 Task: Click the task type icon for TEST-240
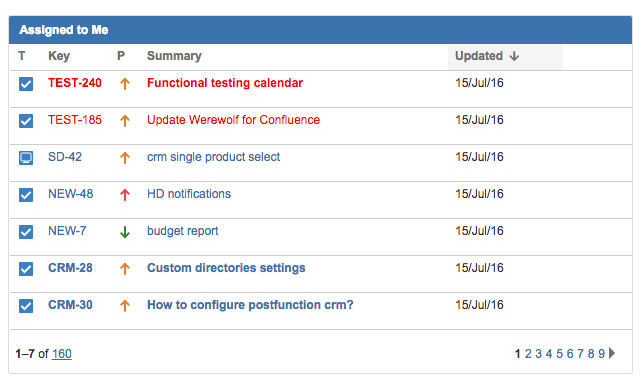pyautogui.click(x=26, y=84)
